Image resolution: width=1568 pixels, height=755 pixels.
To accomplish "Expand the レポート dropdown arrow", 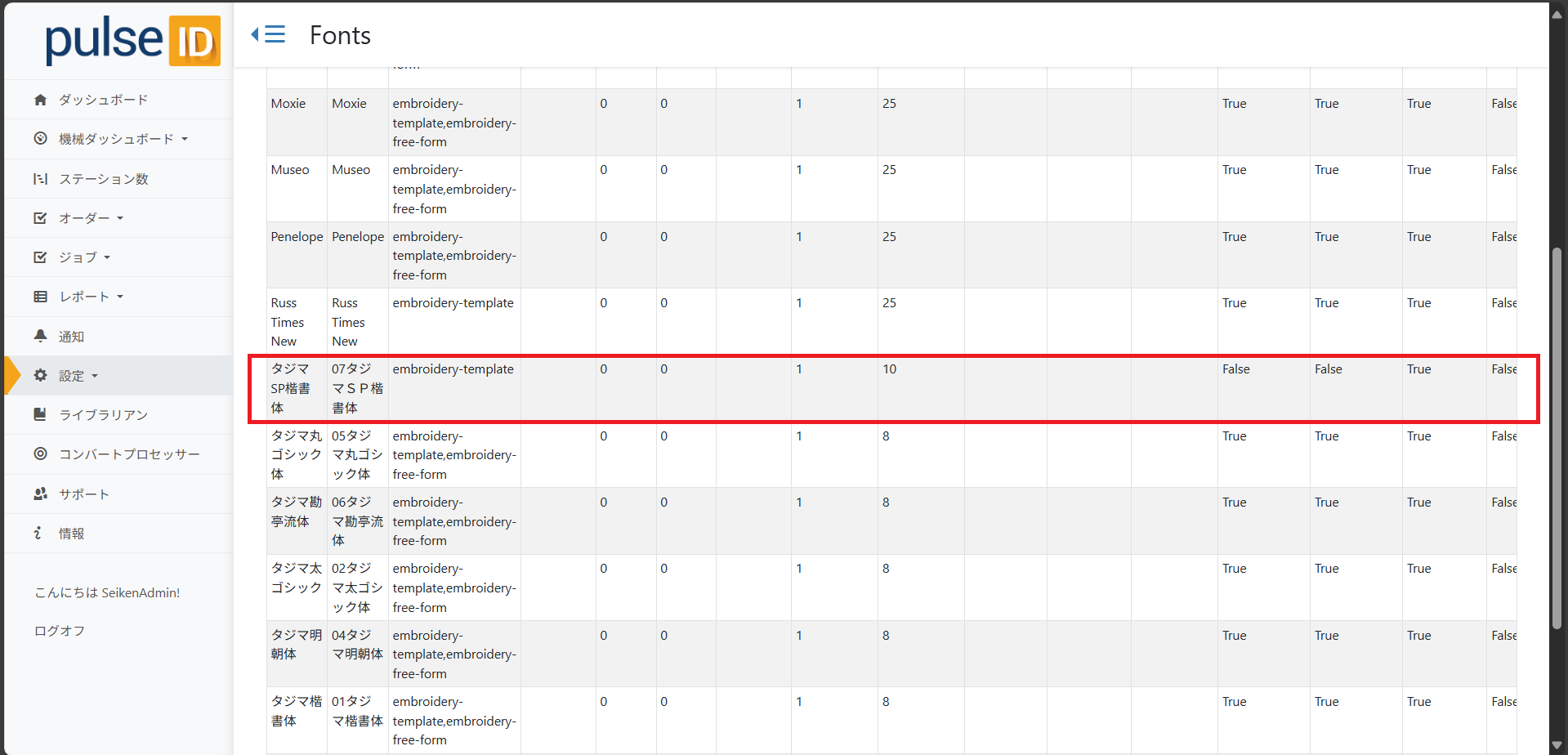I will click(x=120, y=297).
